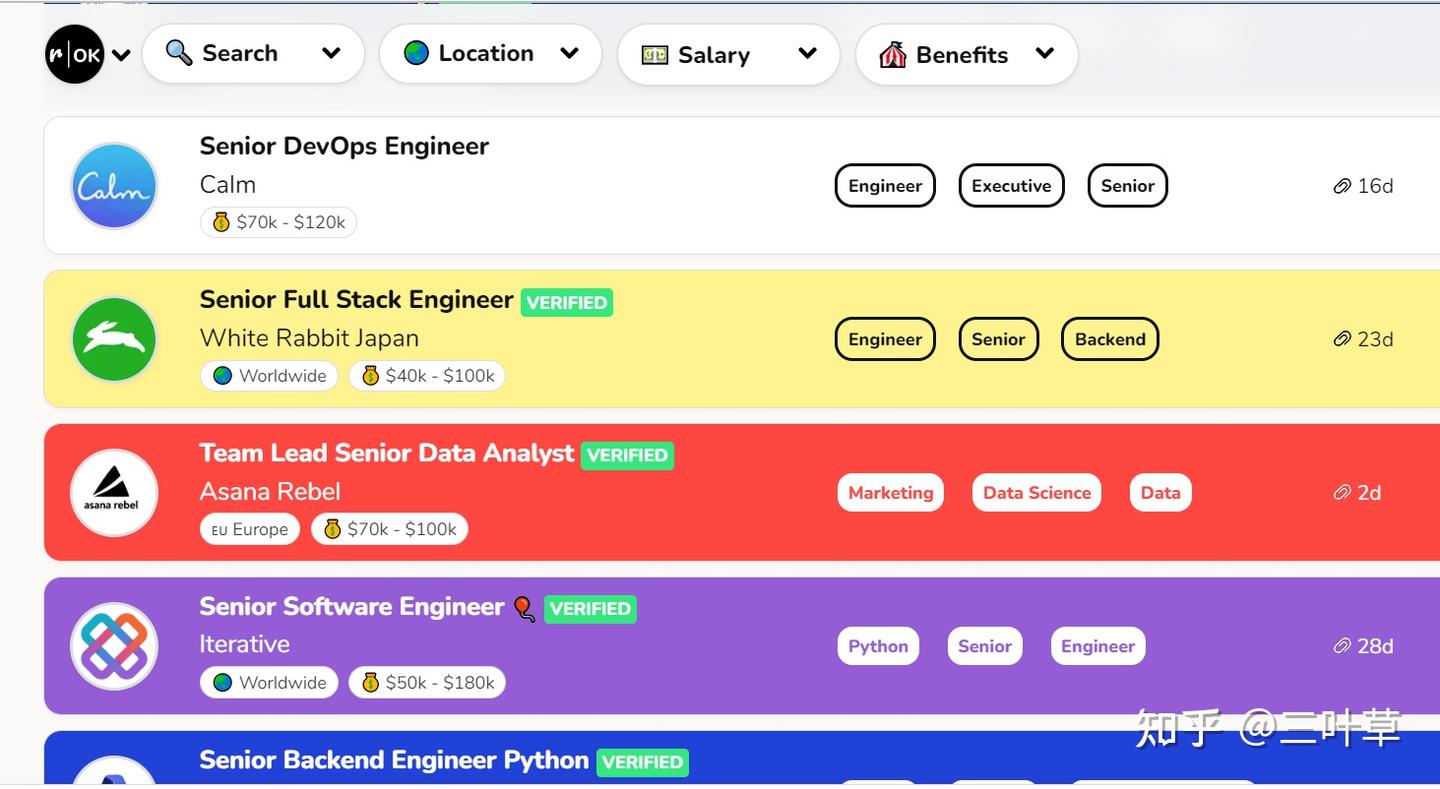Click VERIFIED badge on Team Lead Data Analyst

[x=627, y=455]
